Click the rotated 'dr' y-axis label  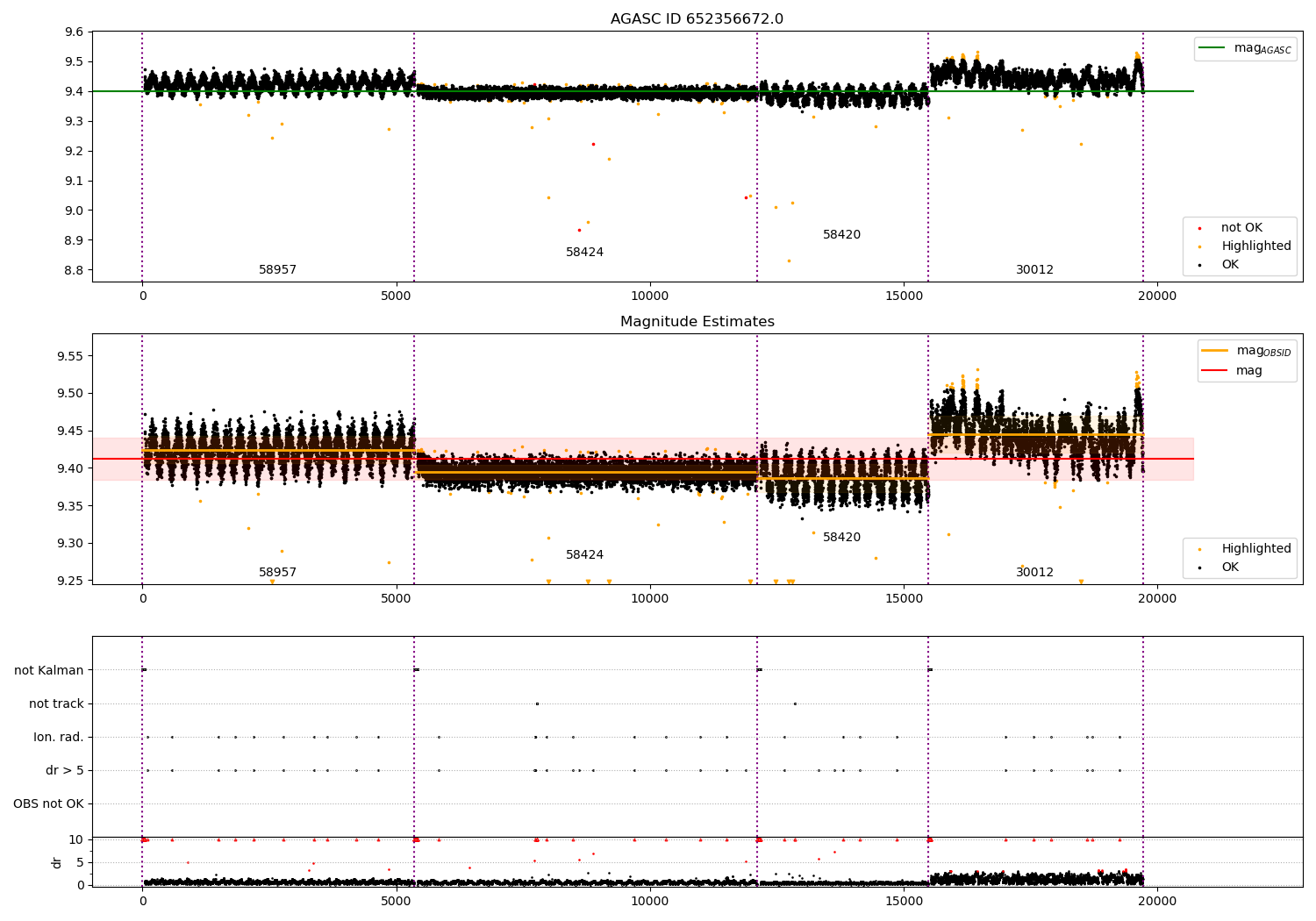click(x=57, y=862)
